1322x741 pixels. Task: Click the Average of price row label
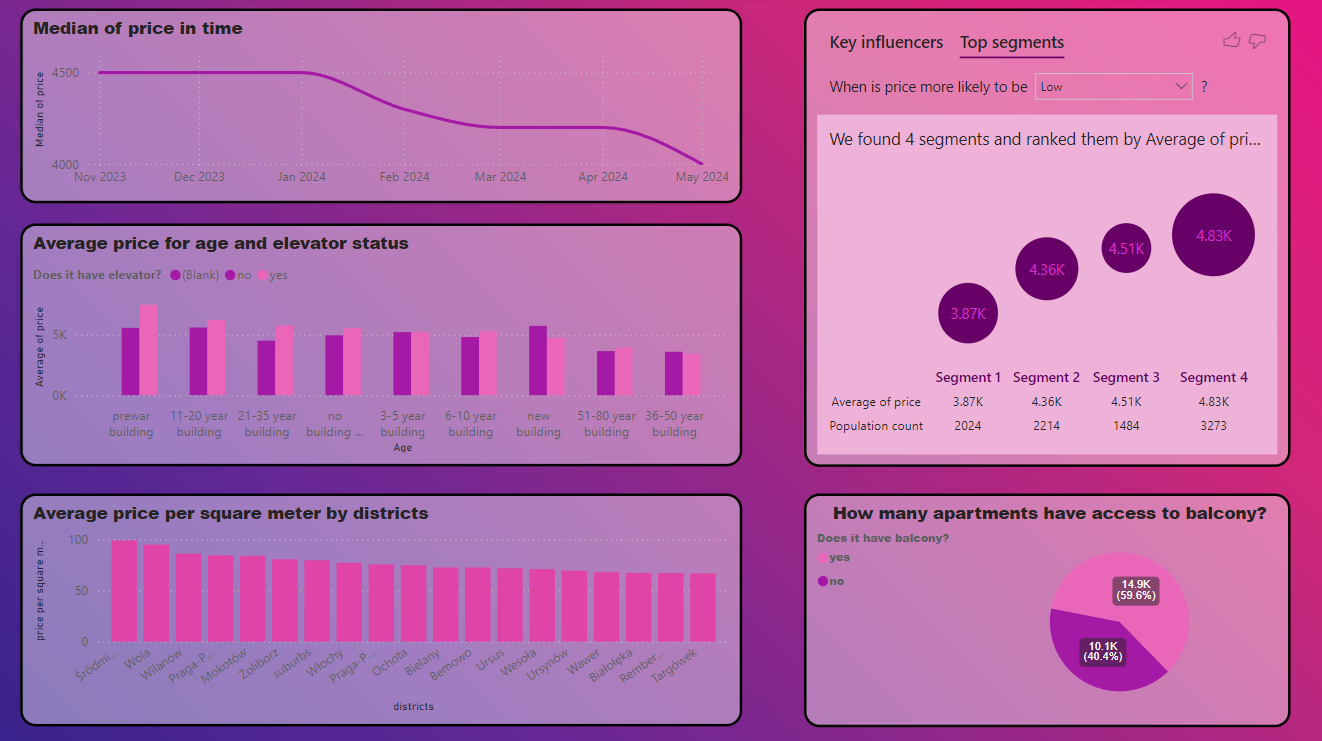click(876, 401)
